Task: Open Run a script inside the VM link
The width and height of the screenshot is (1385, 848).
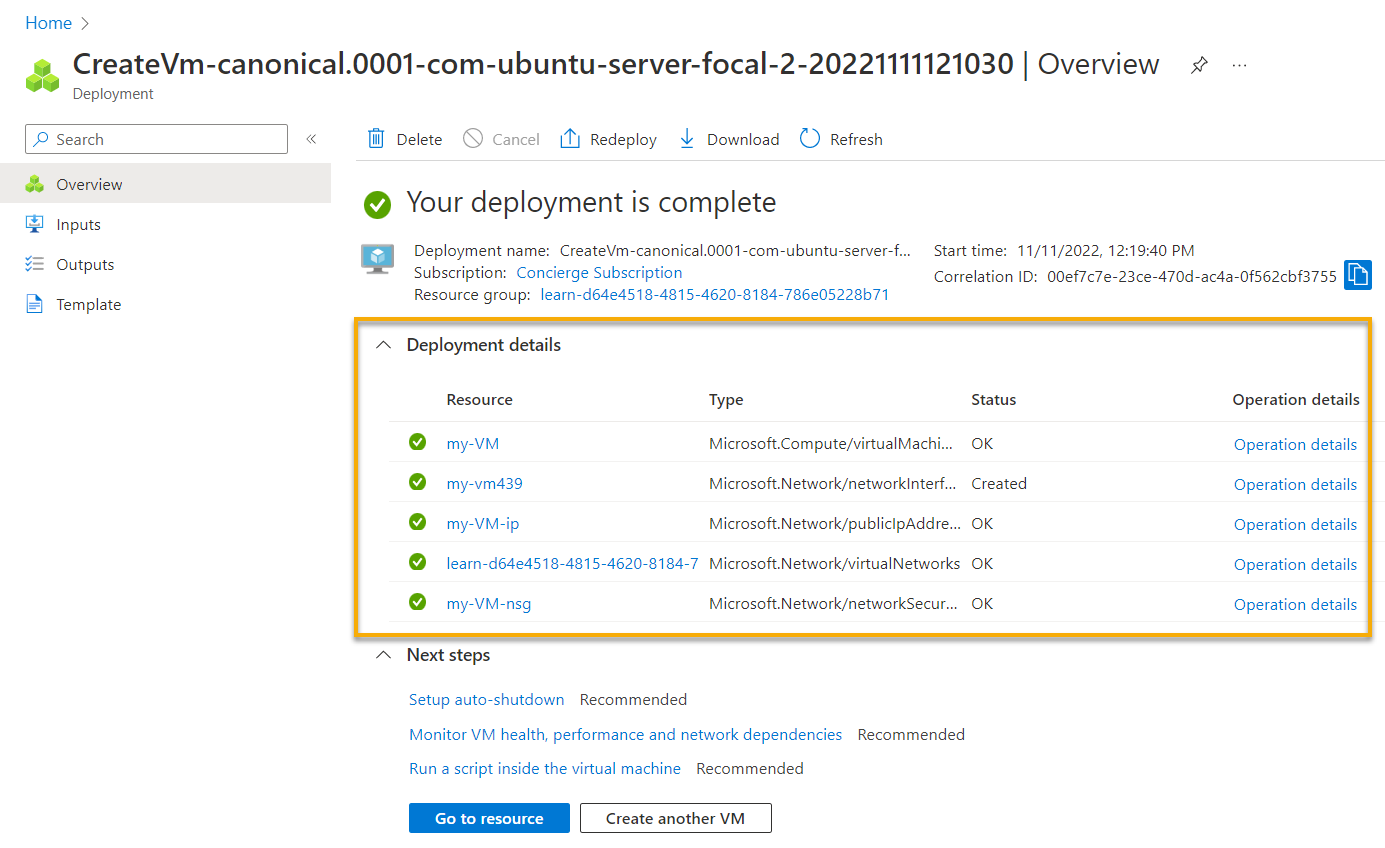Action: coord(545,768)
